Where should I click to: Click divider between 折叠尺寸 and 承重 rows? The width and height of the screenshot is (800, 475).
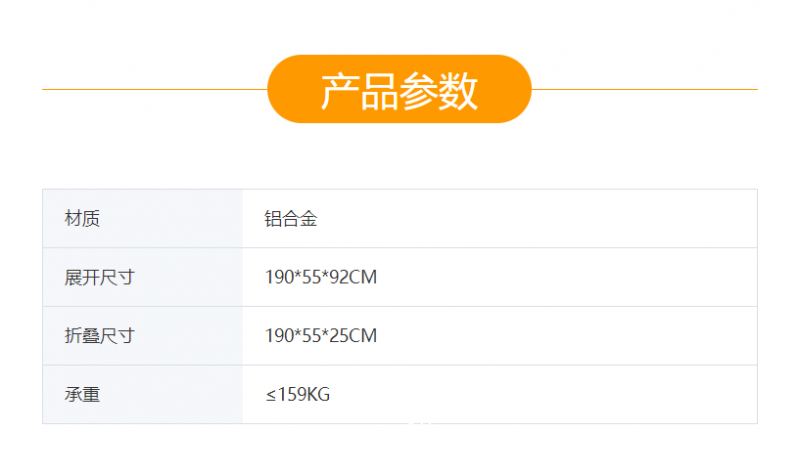click(400, 365)
